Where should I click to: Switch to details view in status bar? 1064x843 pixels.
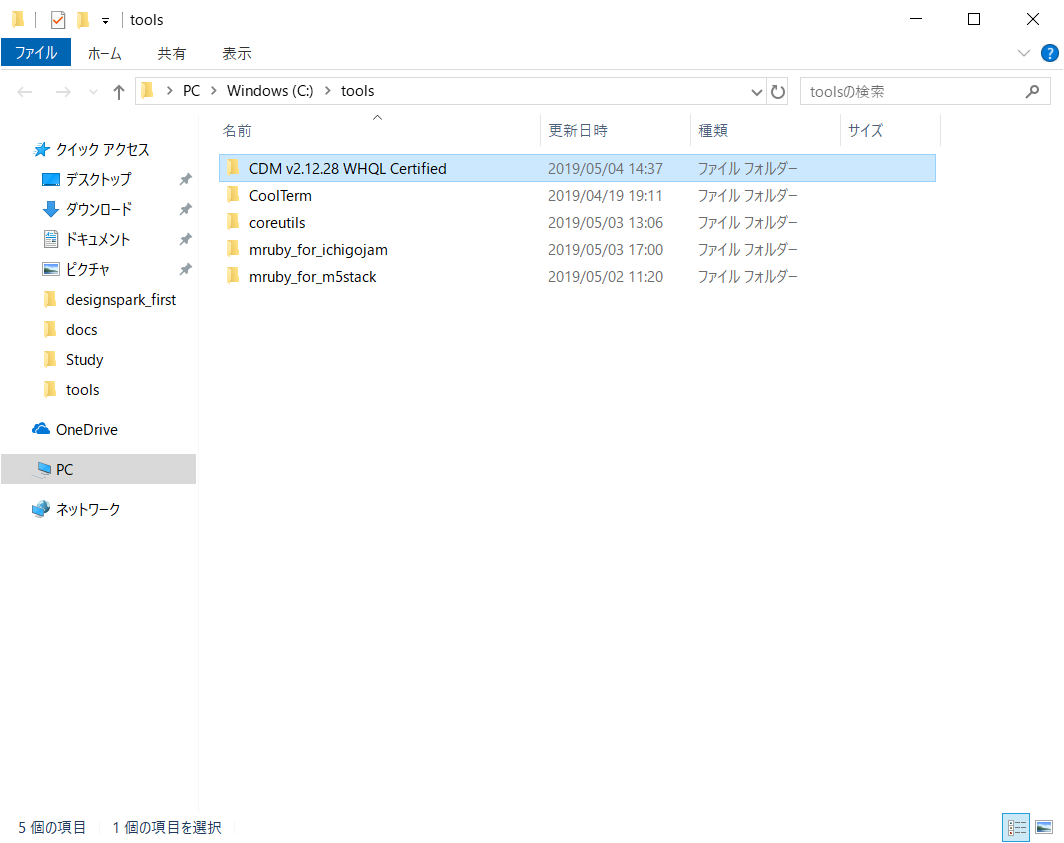pos(1016,827)
